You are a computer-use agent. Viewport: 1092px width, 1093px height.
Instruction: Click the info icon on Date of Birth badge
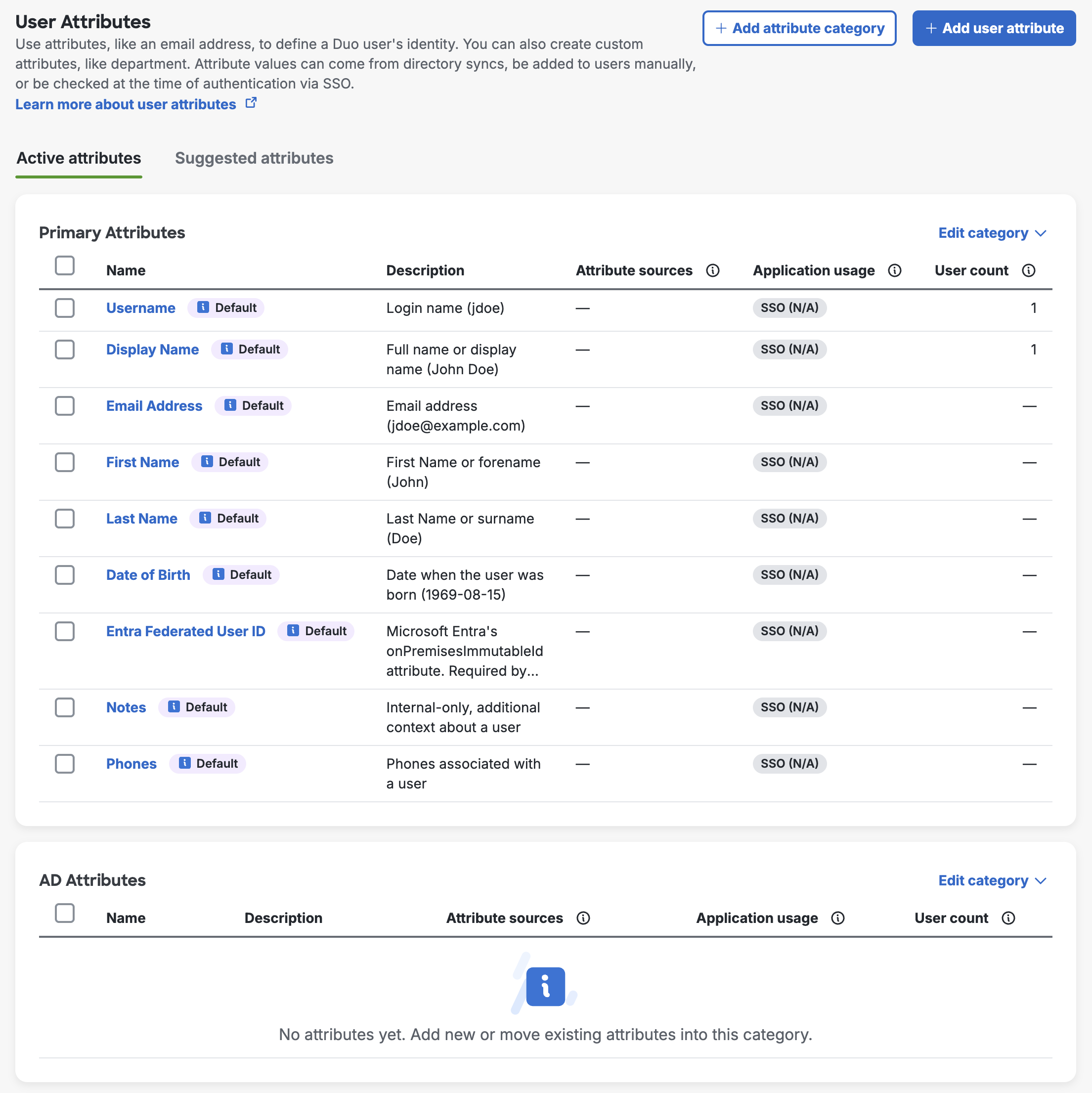point(218,574)
